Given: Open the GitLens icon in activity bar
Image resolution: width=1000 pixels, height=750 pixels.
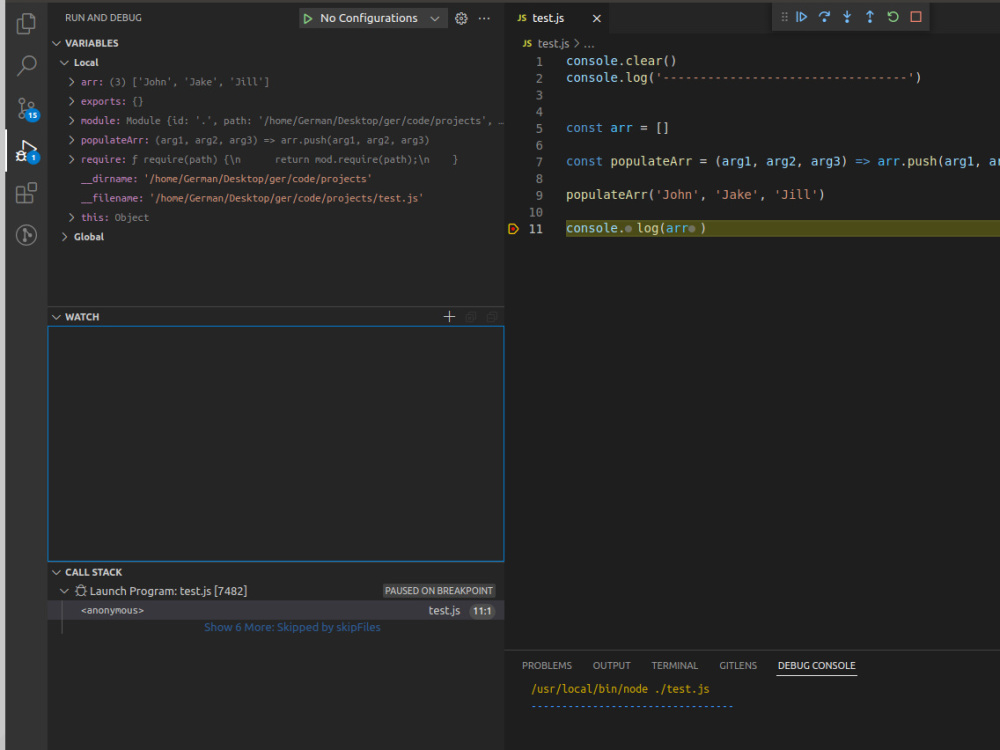Looking at the screenshot, I should 26,235.
